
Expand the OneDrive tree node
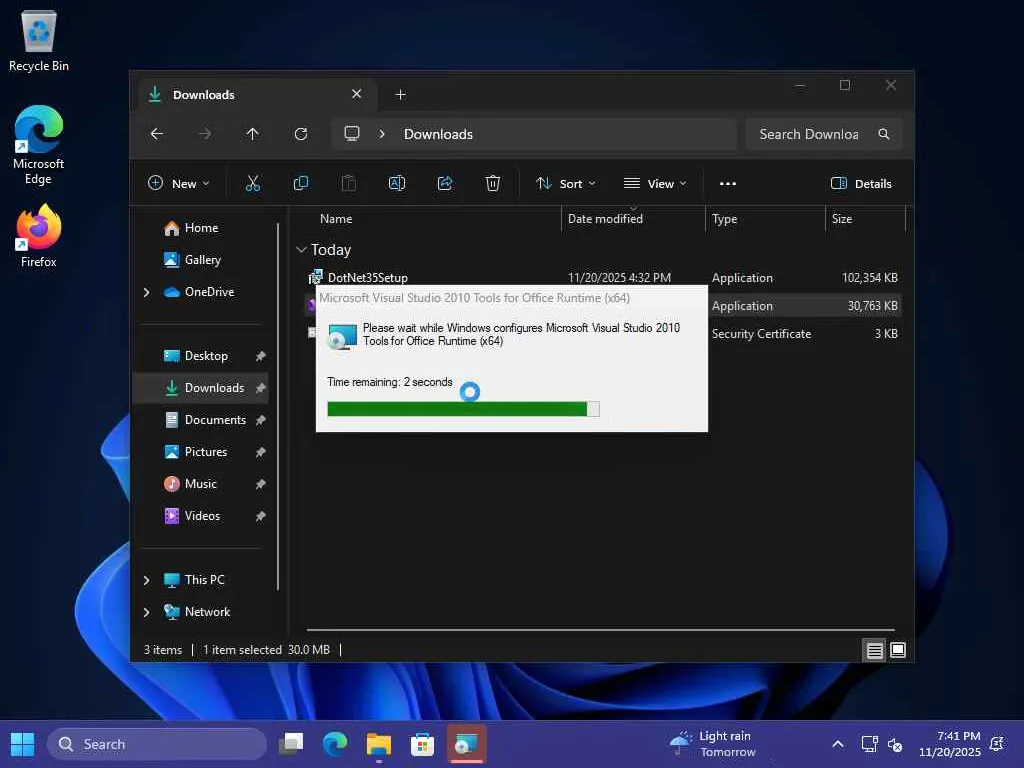point(147,292)
